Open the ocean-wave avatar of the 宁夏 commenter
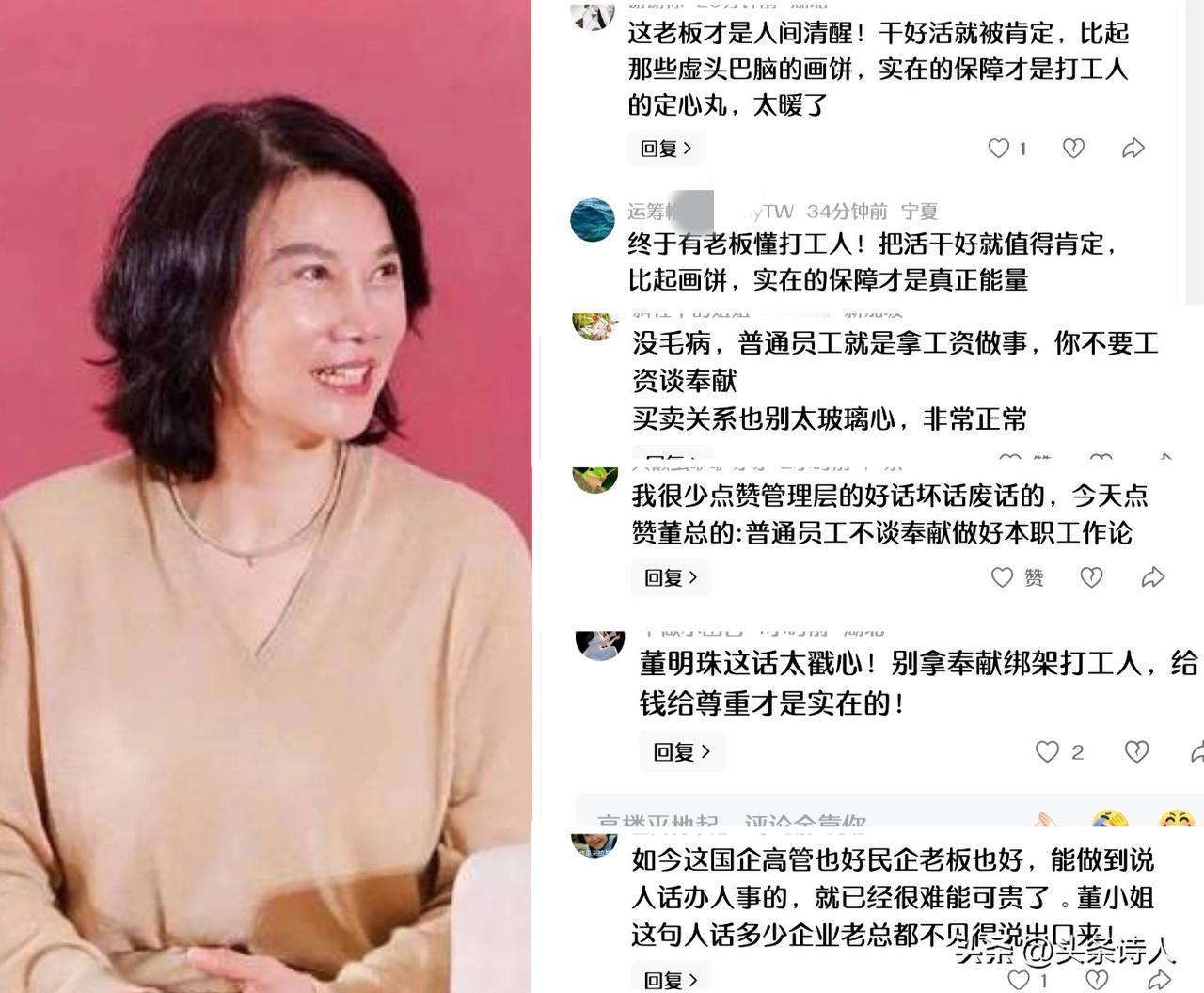 593,221
